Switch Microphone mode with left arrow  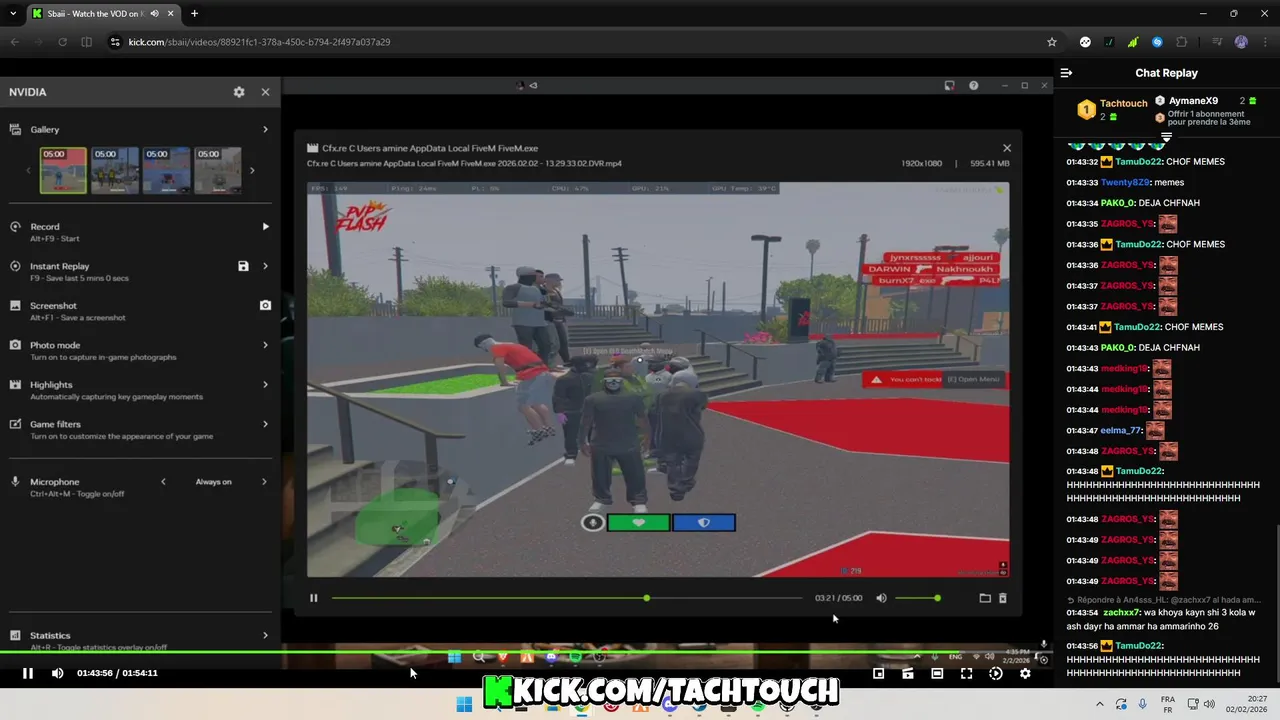pyautogui.click(x=164, y=482)
